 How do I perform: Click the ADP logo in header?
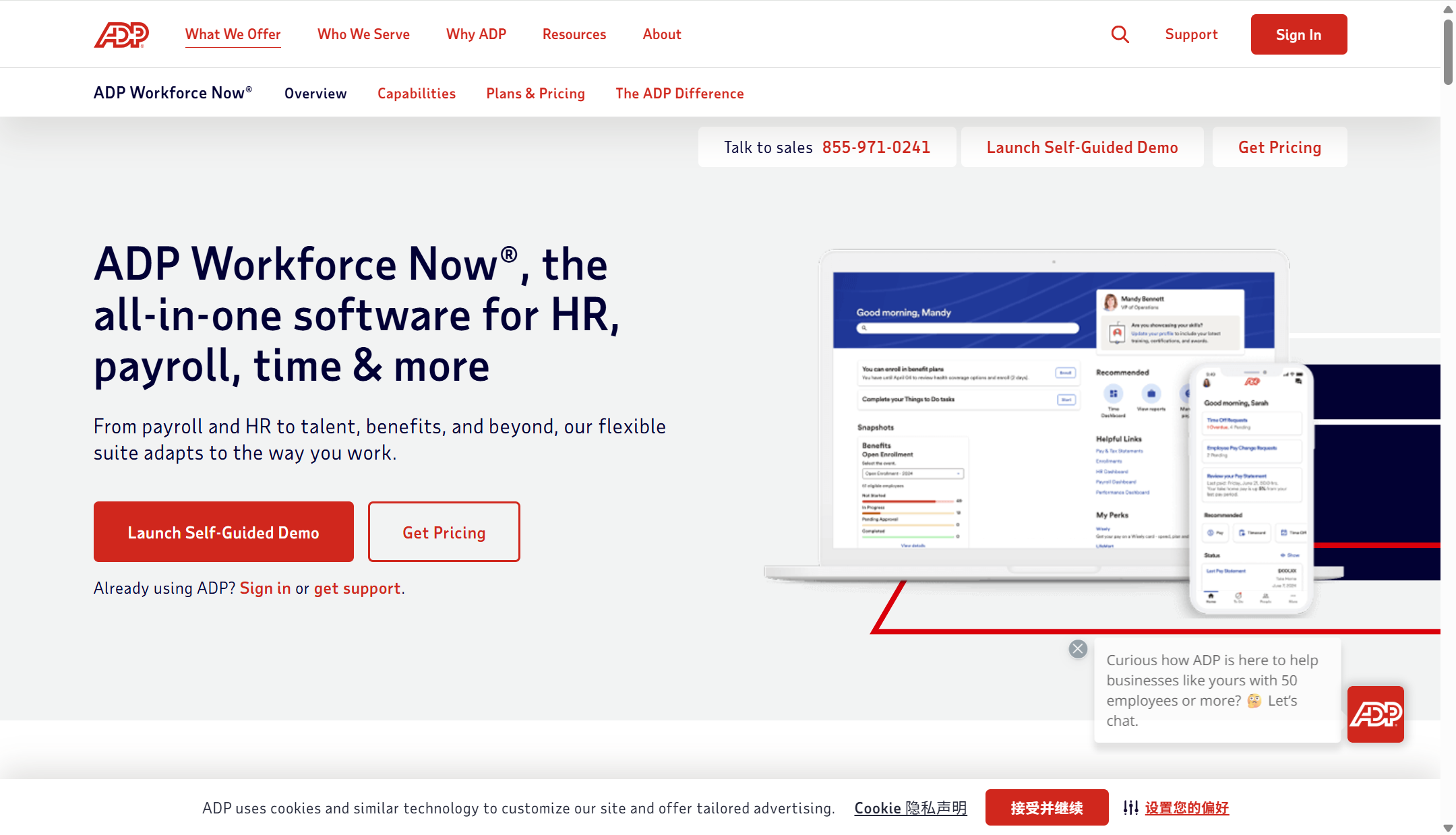pos(121,34)
